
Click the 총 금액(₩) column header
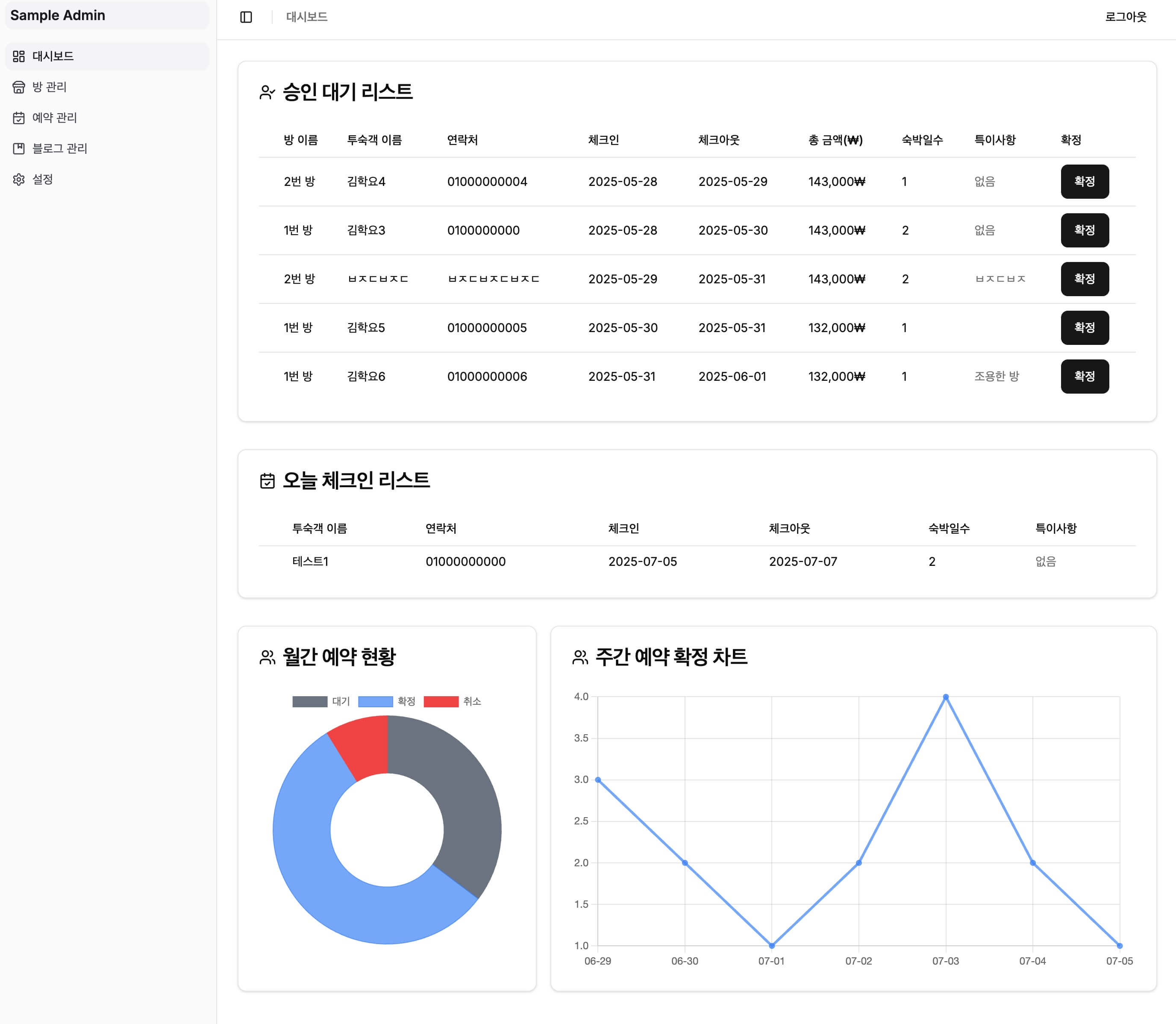pos(836,140)
